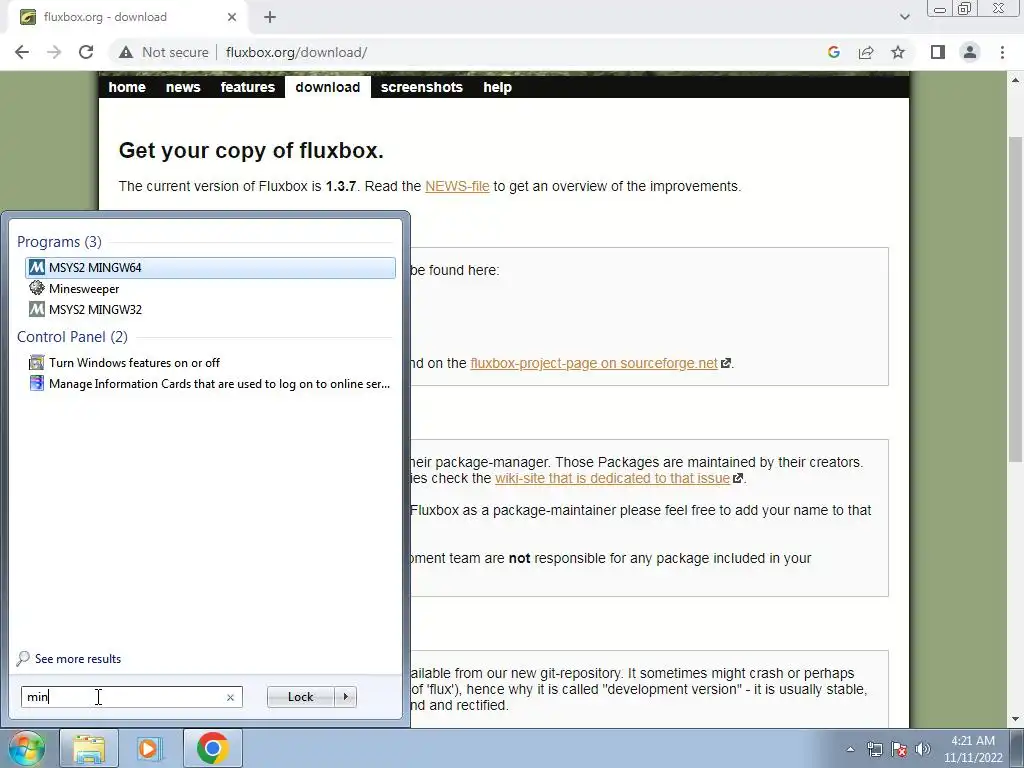Reload the fluxbox download page
This screenshot has width=1024, height=768.
click(x=86, y=52)
